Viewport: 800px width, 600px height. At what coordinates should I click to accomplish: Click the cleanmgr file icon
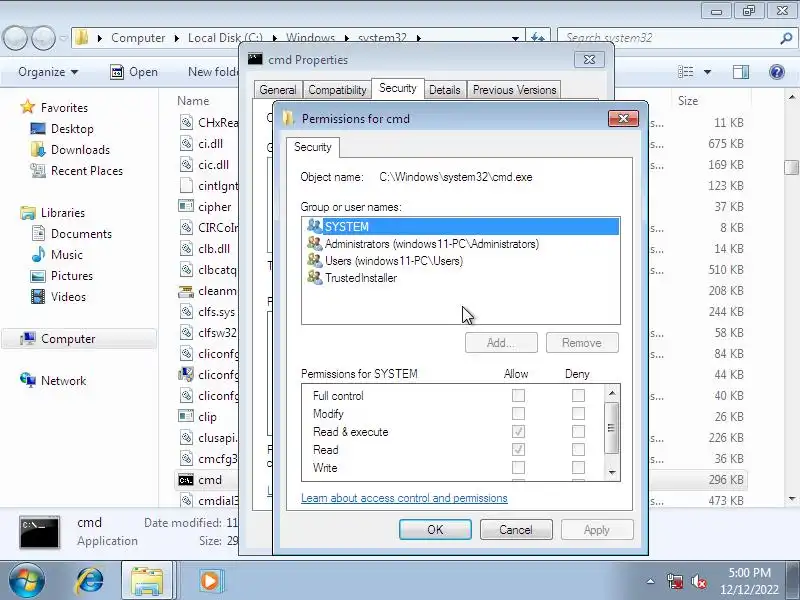click(x=186, y=291)
